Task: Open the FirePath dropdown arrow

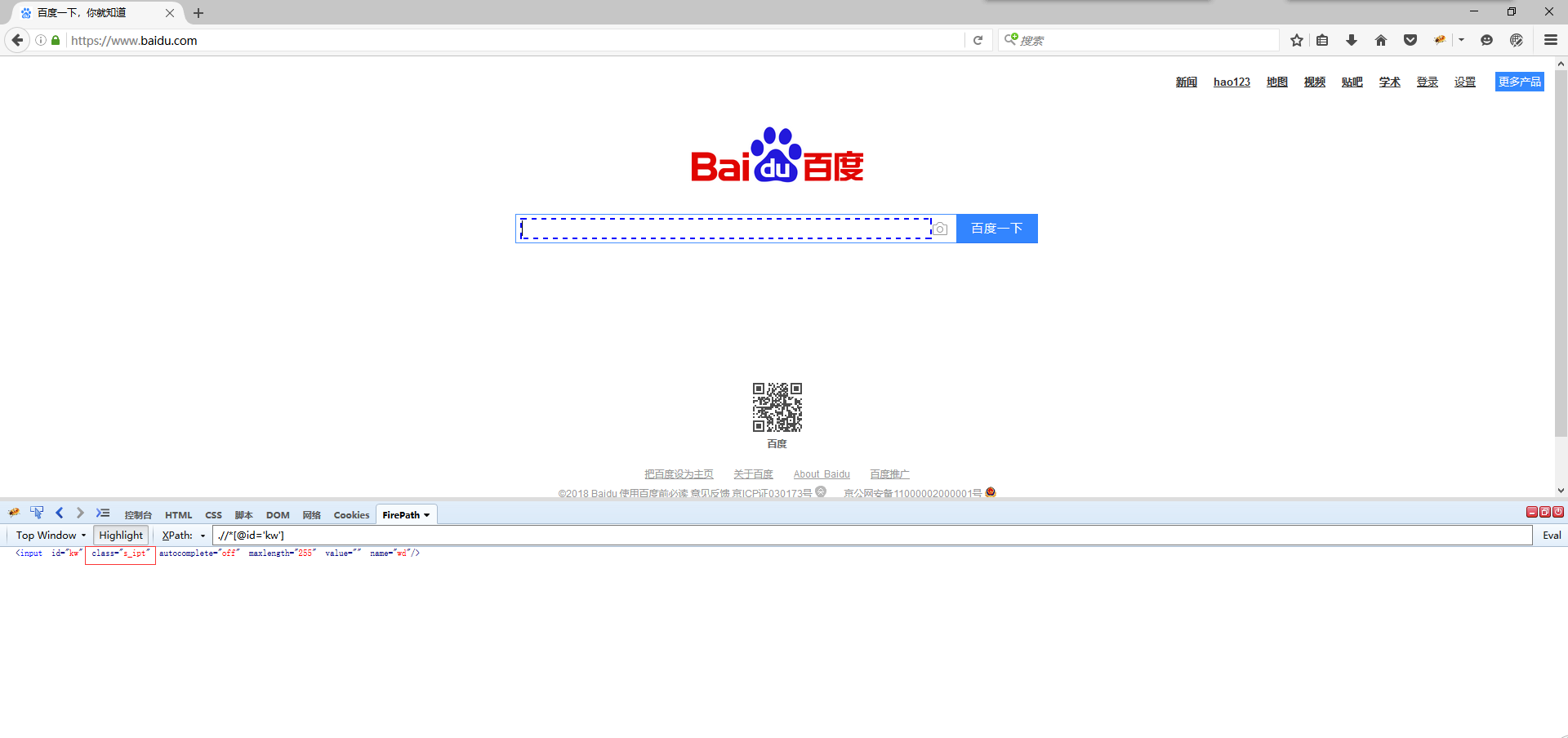Action: point(426,515)
